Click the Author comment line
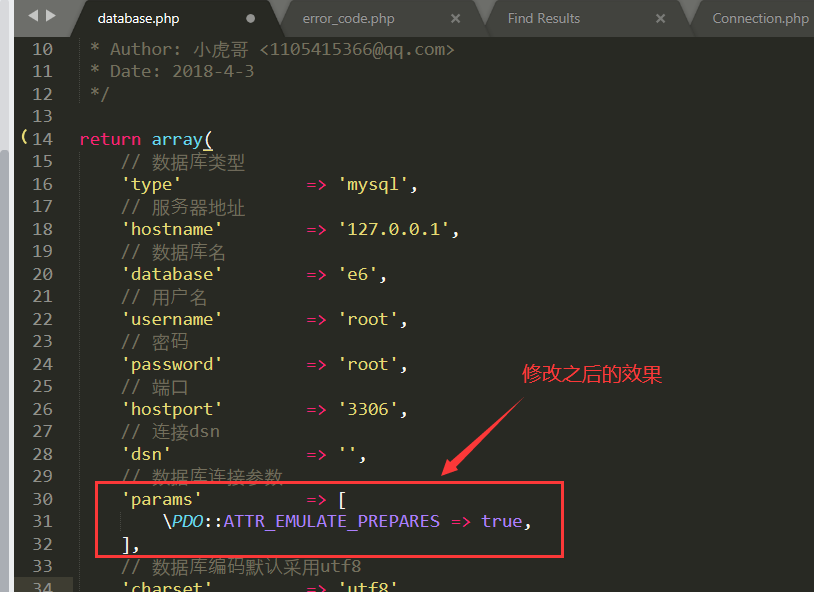Viewport: 814px width, 592px height. (273, 49)
